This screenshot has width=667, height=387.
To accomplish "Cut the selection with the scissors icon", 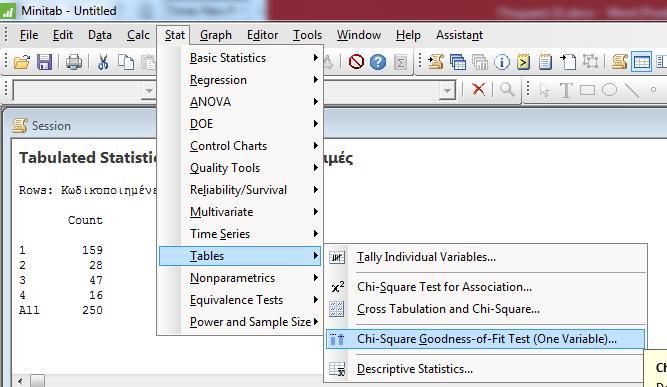I will [x=103, y=62].
